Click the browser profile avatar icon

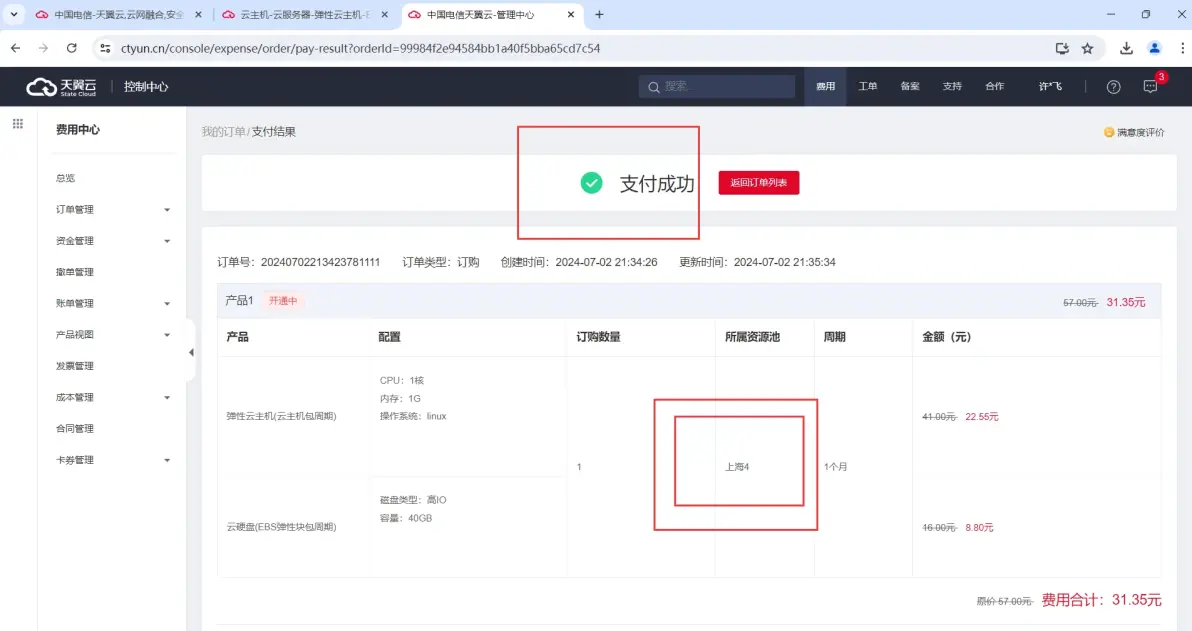[1155, 48]
